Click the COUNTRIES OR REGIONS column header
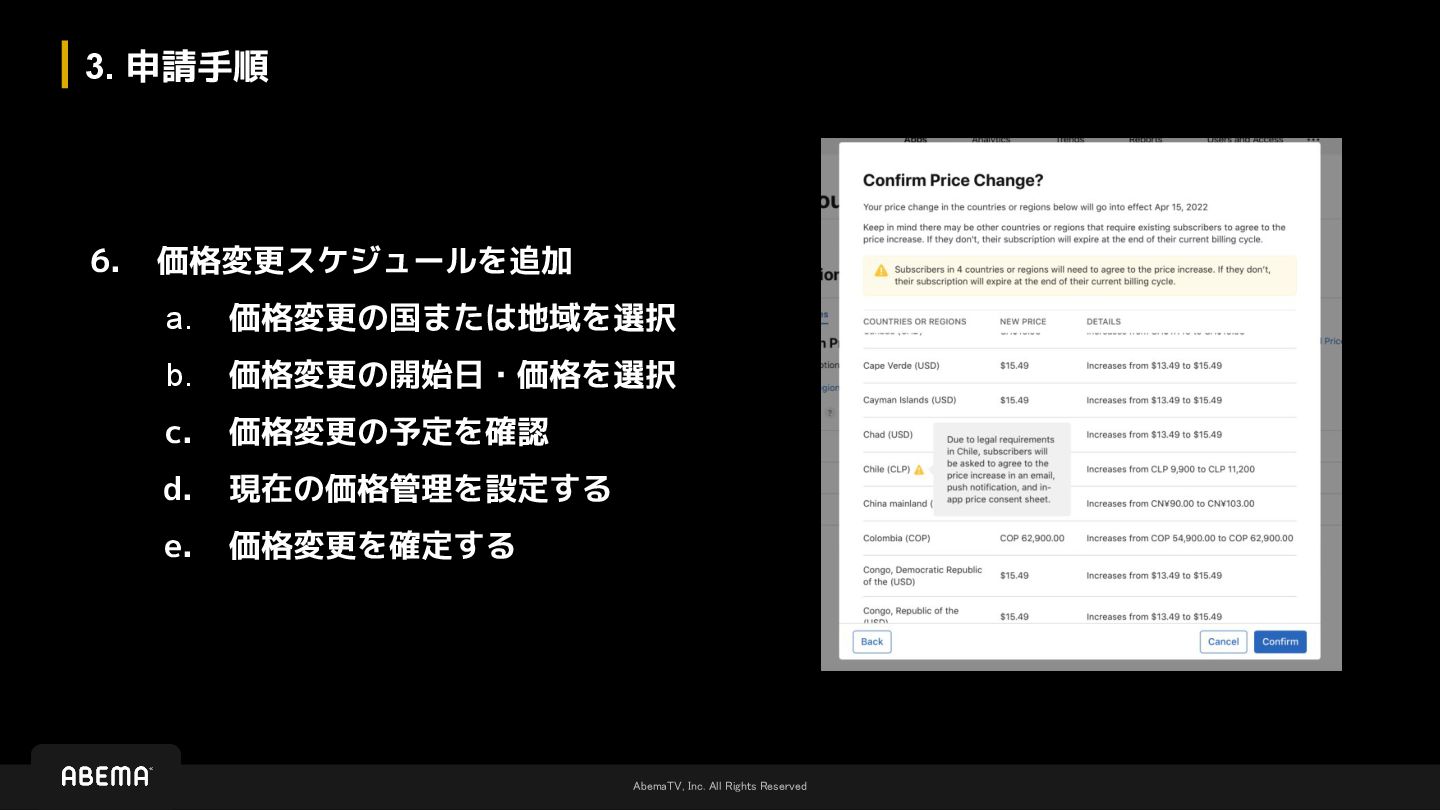The height and width of the screenshot is (810, 1440). [915, 322]
